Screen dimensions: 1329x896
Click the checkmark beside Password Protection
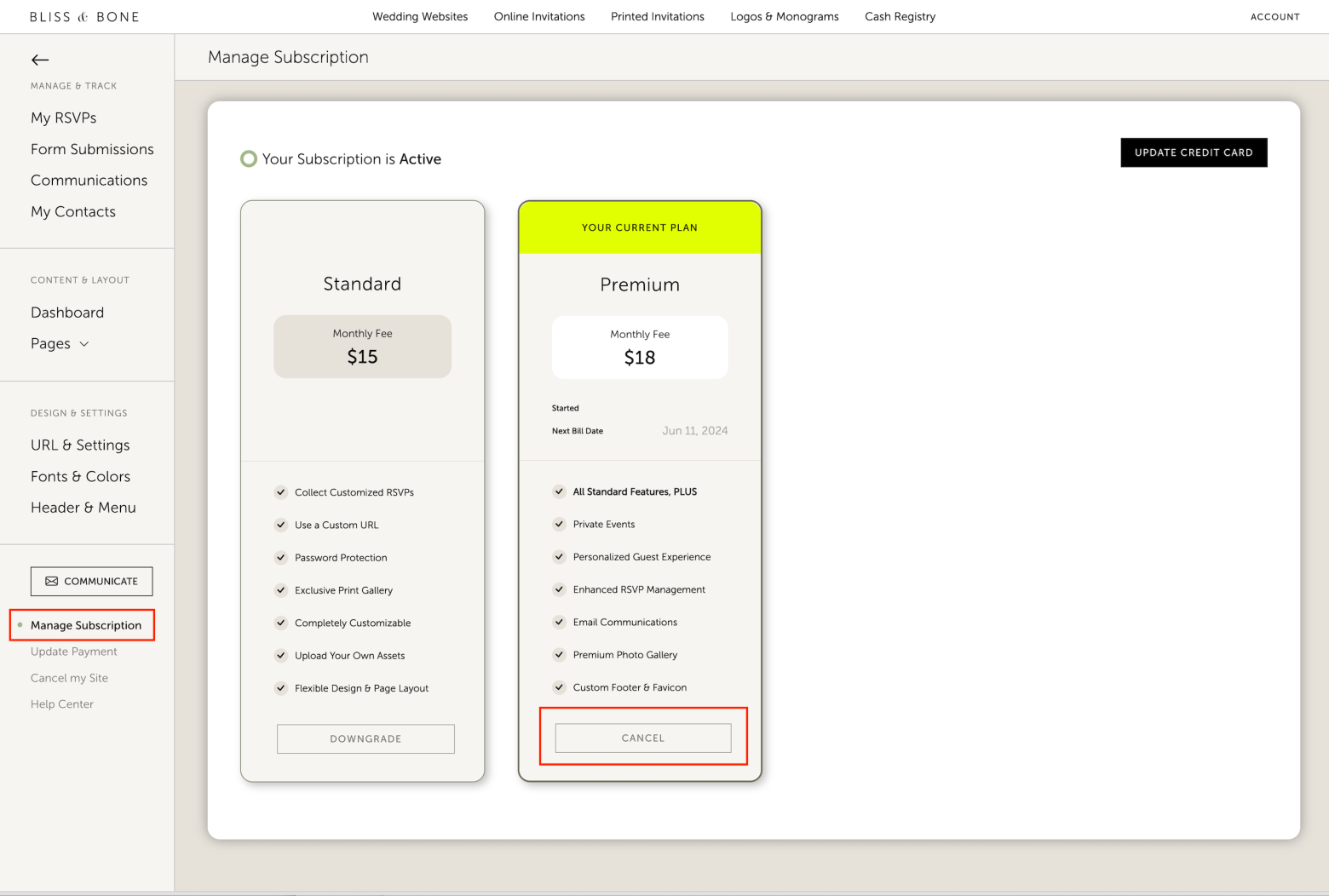pos(281,557)
